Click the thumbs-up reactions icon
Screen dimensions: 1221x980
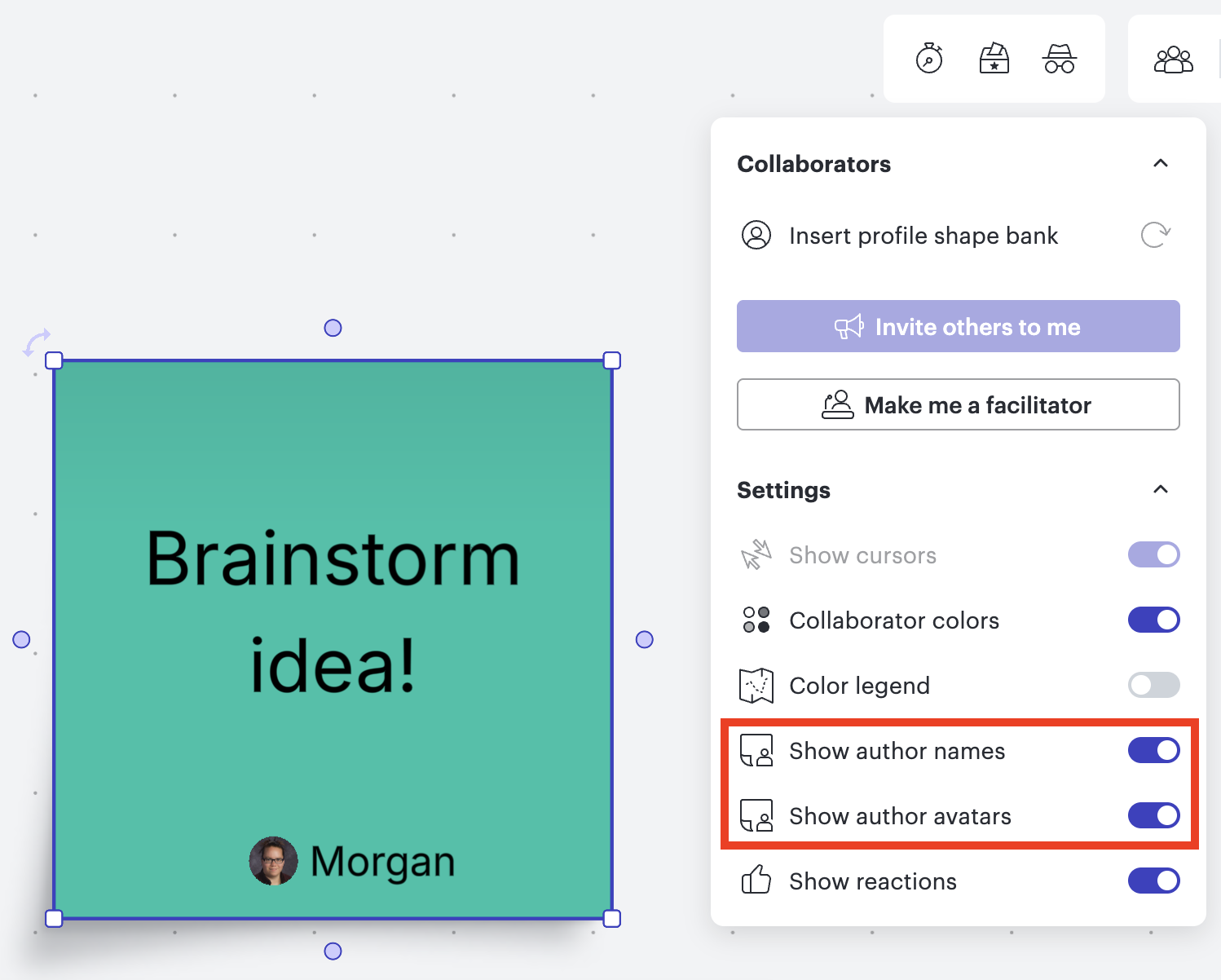coord(756,880)
